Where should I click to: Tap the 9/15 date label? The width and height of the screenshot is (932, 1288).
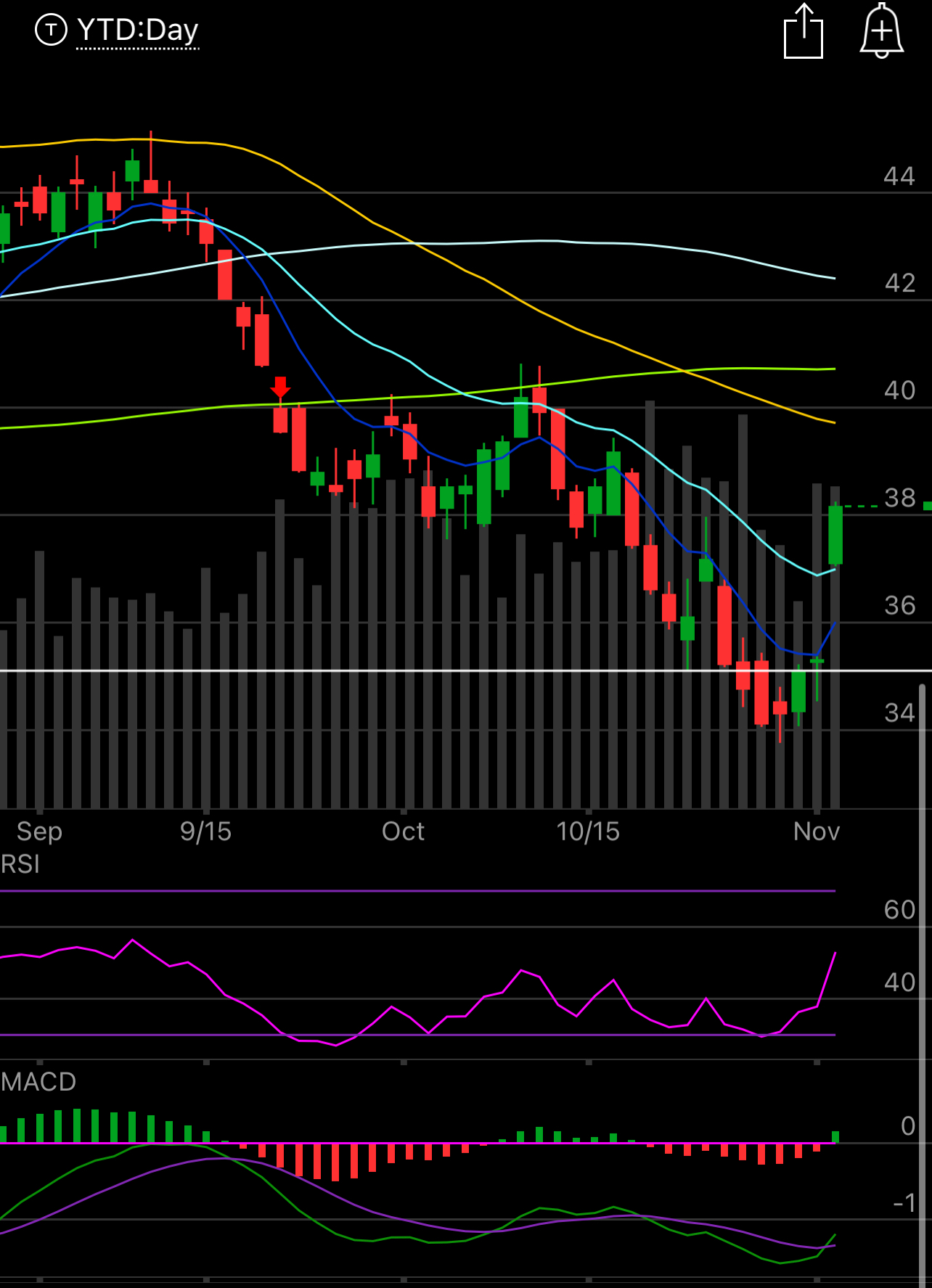click(x=206, y=832)
